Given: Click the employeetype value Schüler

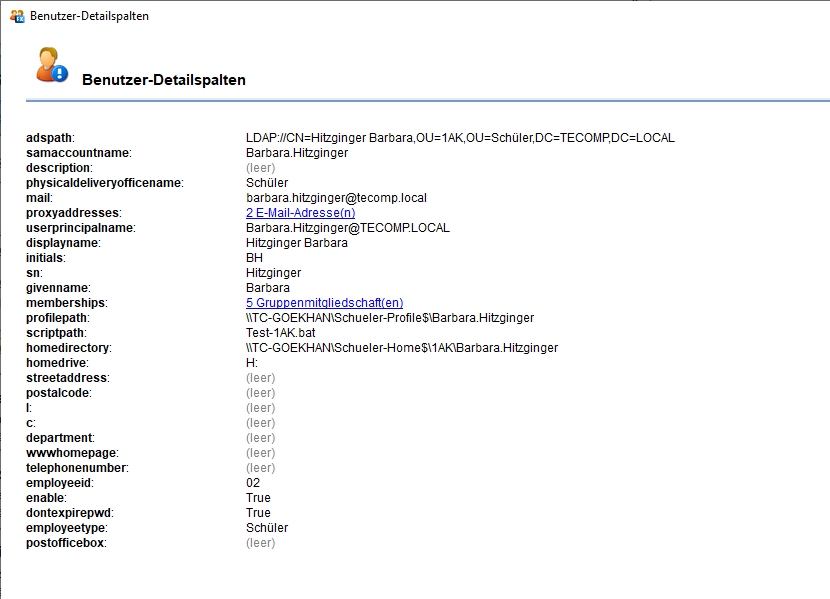Looking at the screenshot, I should (x=267, y=528).
